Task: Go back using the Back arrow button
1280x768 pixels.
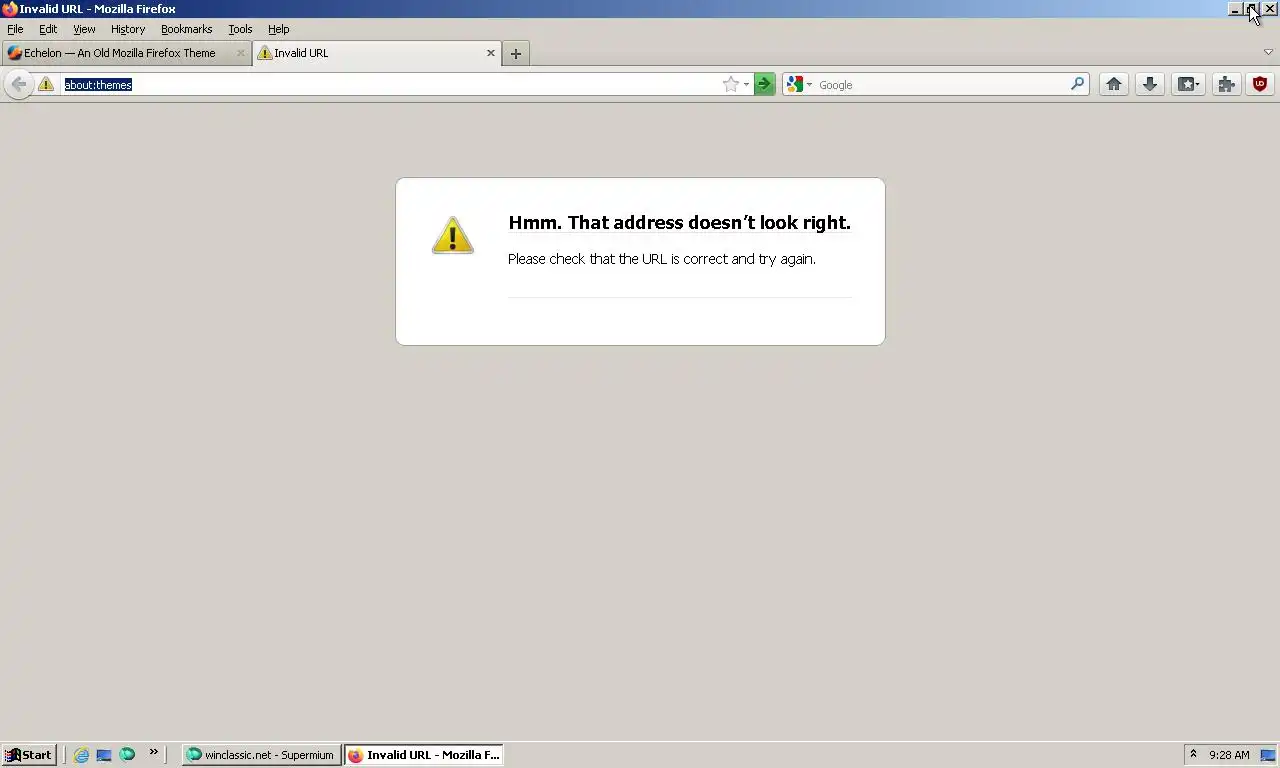Action: (18, 84)
